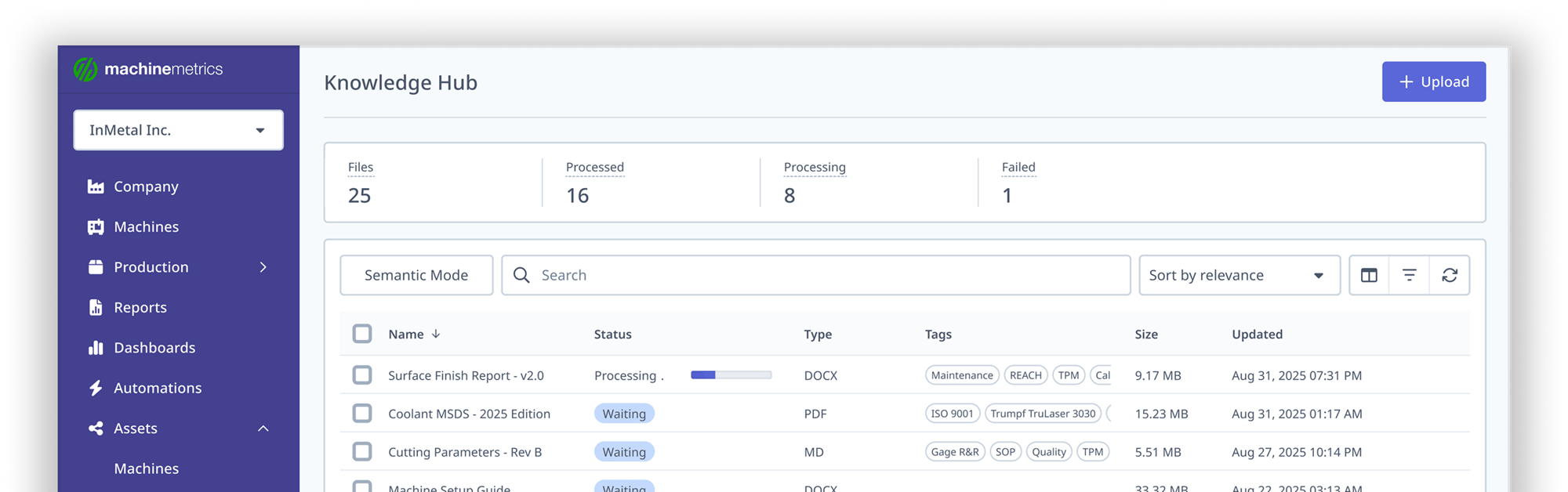Toggle the column layout view icon
This screenshot has height=492, width=1568.
coord(1369,275)
